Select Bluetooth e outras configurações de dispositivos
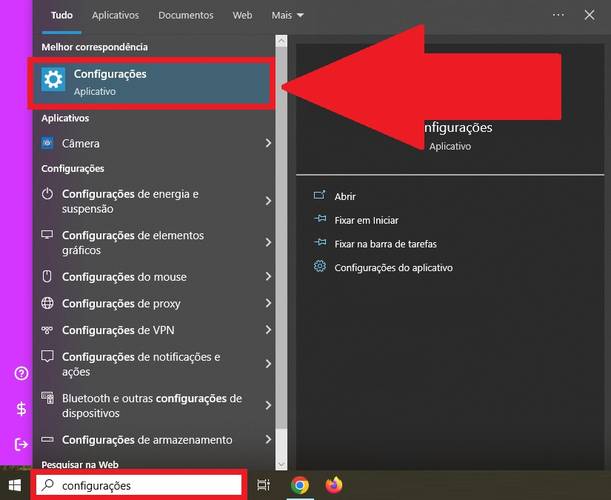This screenshot has height=500, width=611. coord(152,405)
